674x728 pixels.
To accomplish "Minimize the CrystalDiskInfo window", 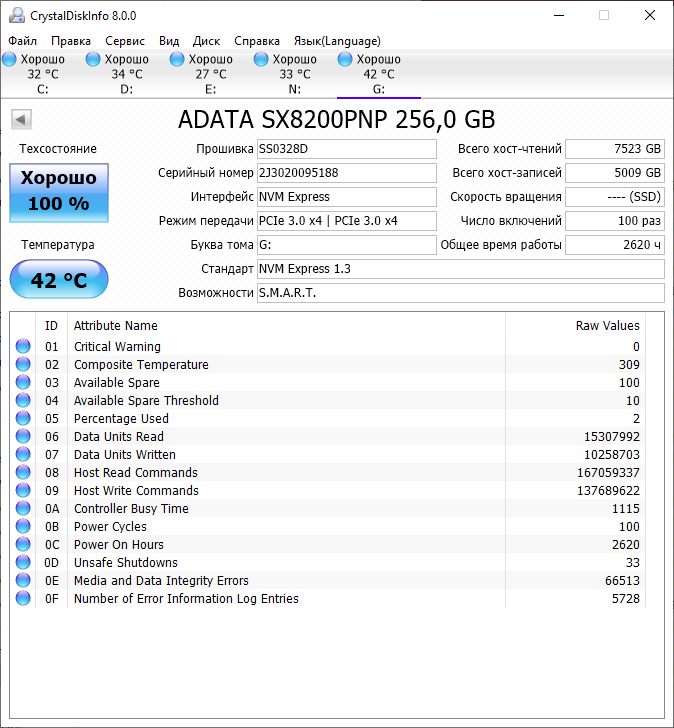I will [x=559, y=15].
